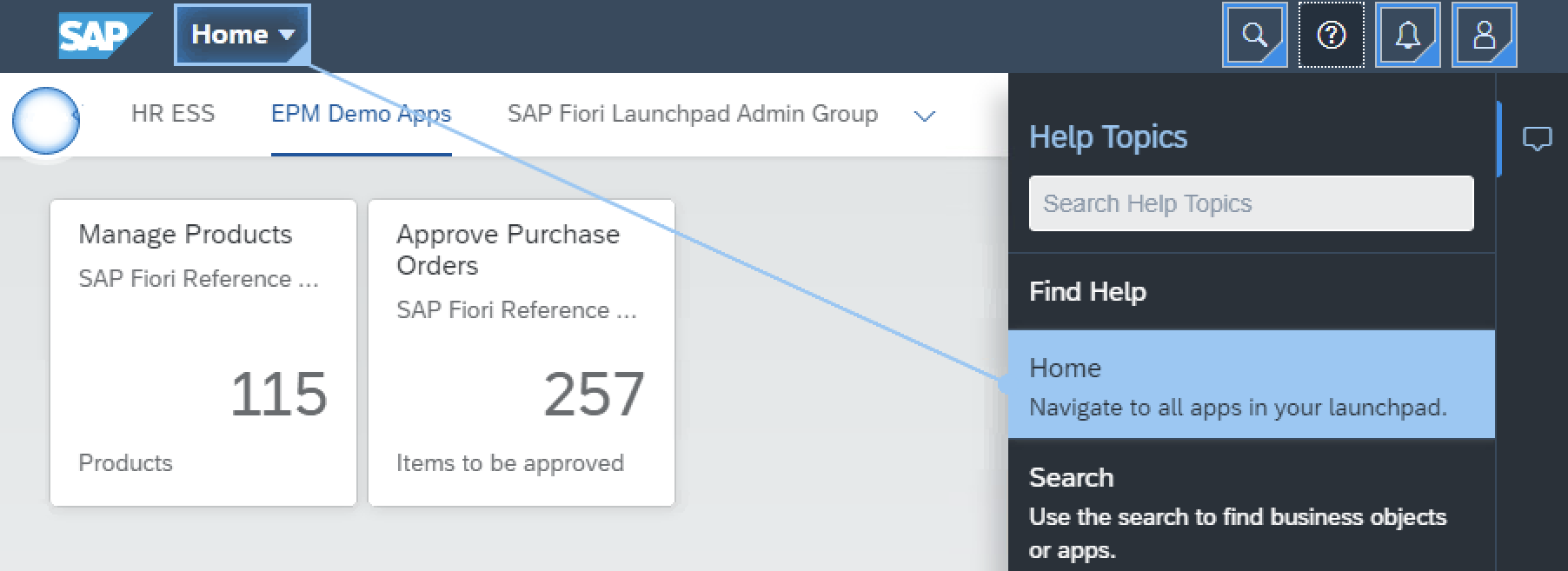
Task: Click the speech bubble feedback icon
Action: coord(1537,138)
